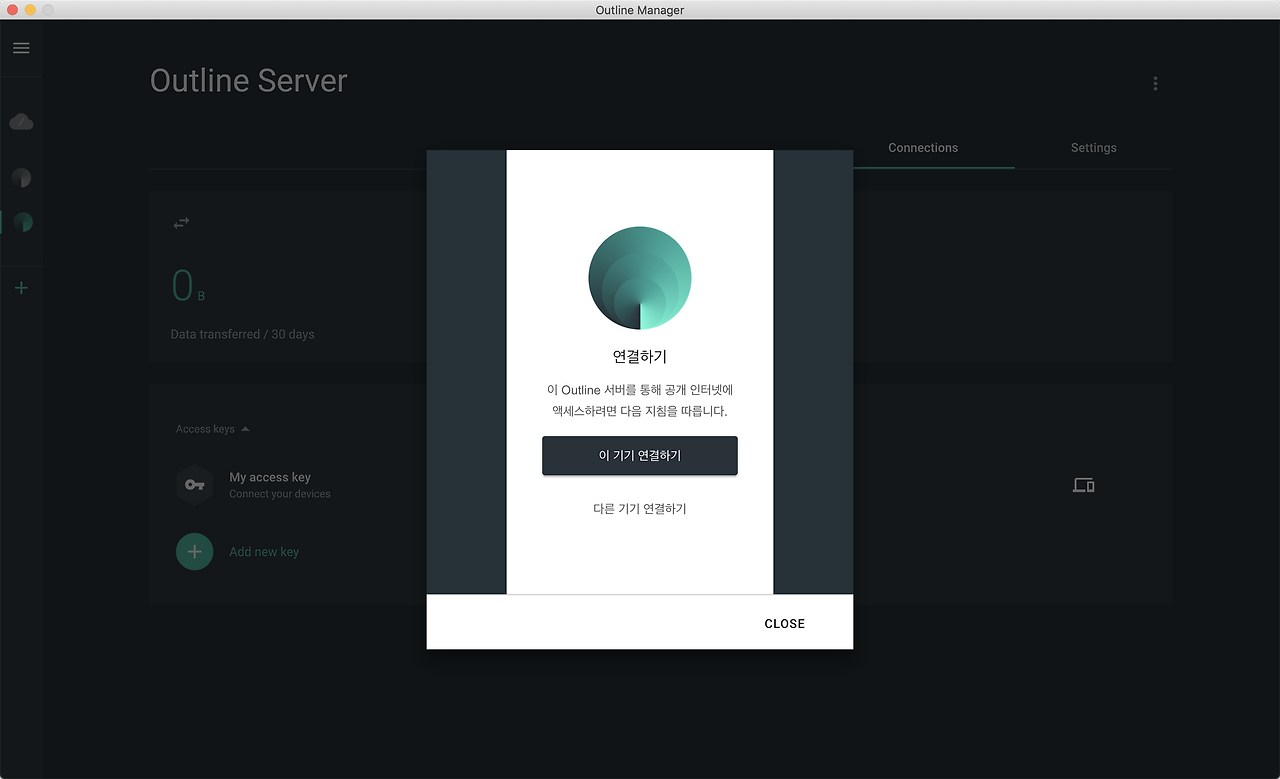Click the red macOS window close button
The image size is (1280, 779).
13,9
